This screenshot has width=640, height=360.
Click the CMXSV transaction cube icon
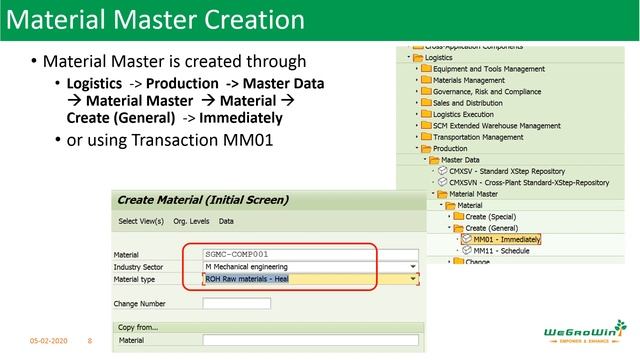coord(442,171)
